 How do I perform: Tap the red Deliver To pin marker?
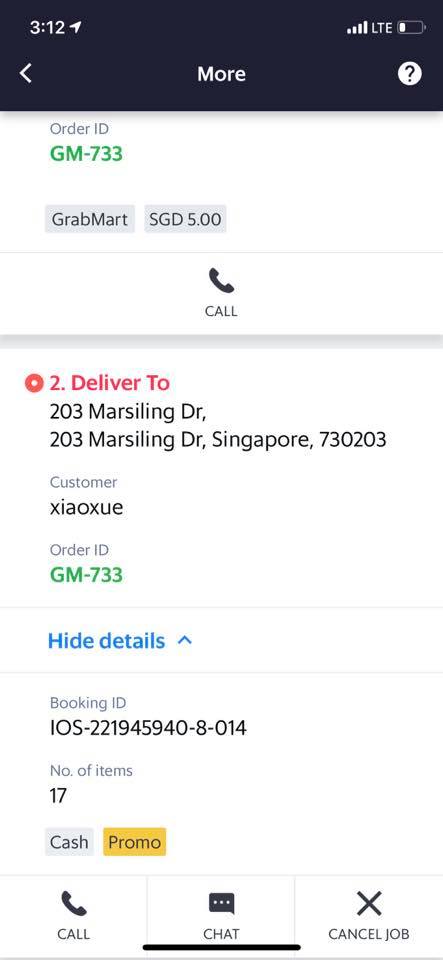[34, 383]
